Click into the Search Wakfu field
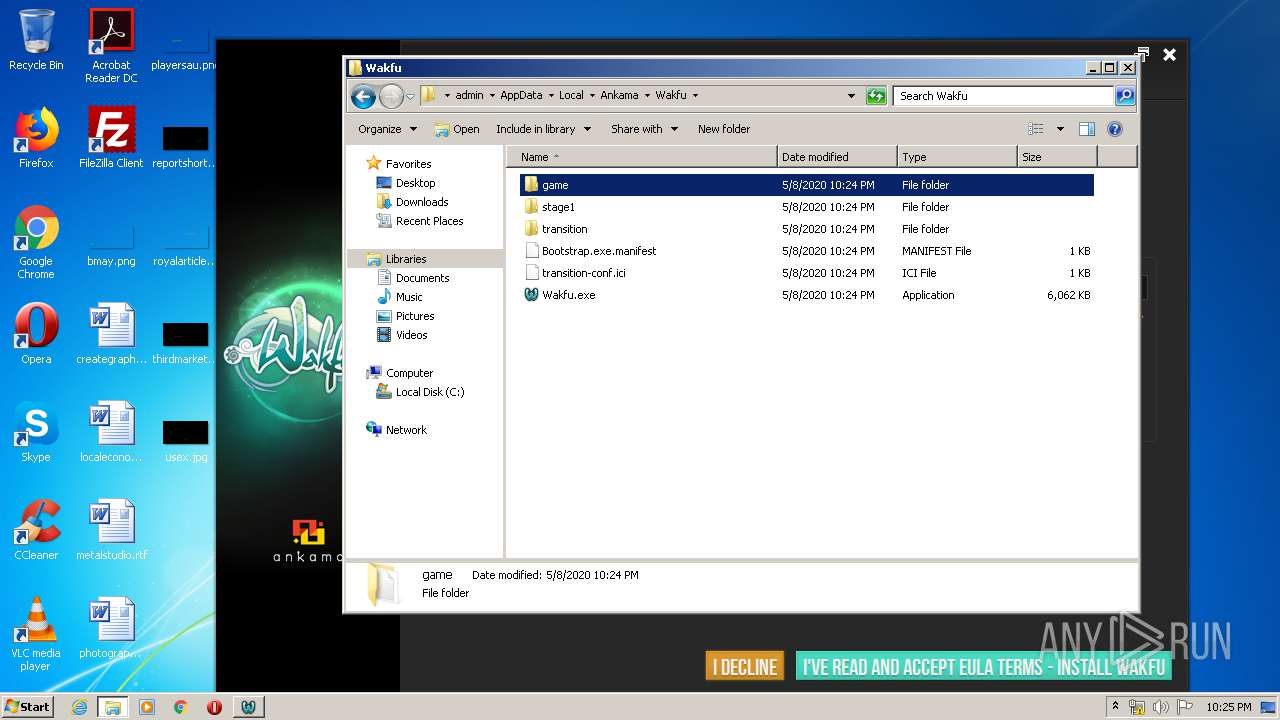The image size is (1280, 720). point(1003,96)
